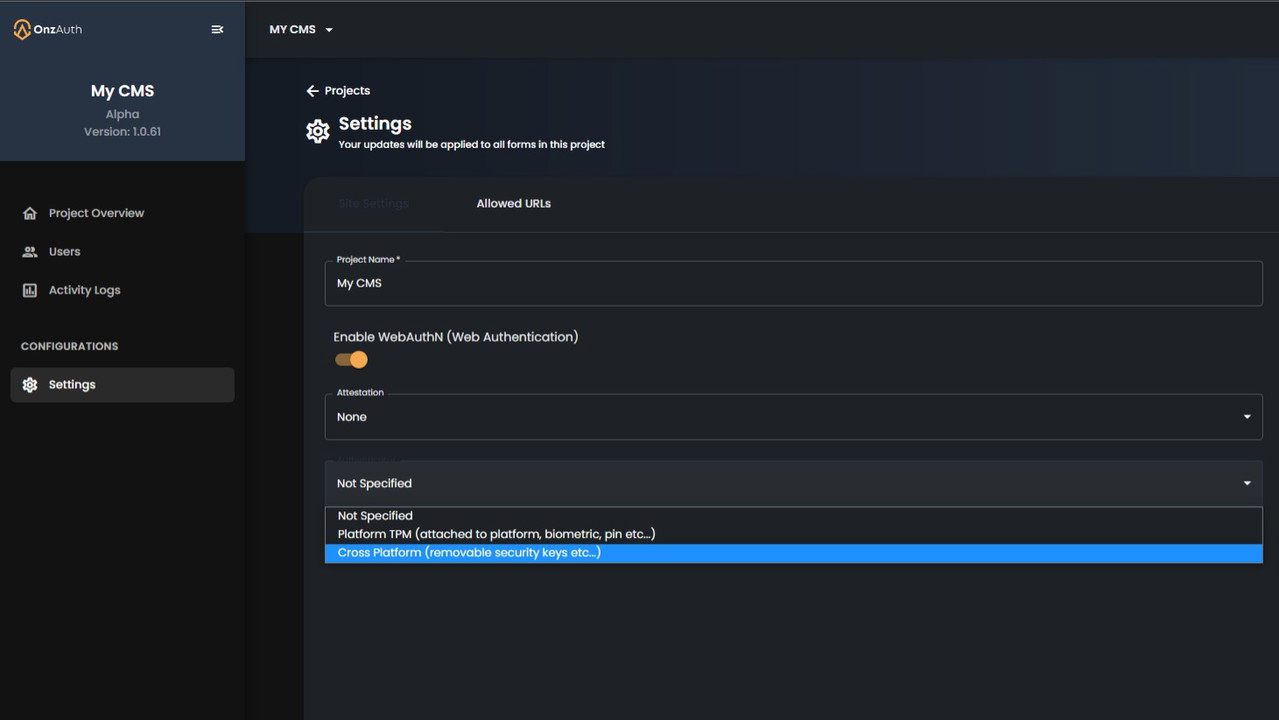Viewport: 1279px width, 720px height.
Task: Click the OnzAuth logo
Action: pos(48,30)
